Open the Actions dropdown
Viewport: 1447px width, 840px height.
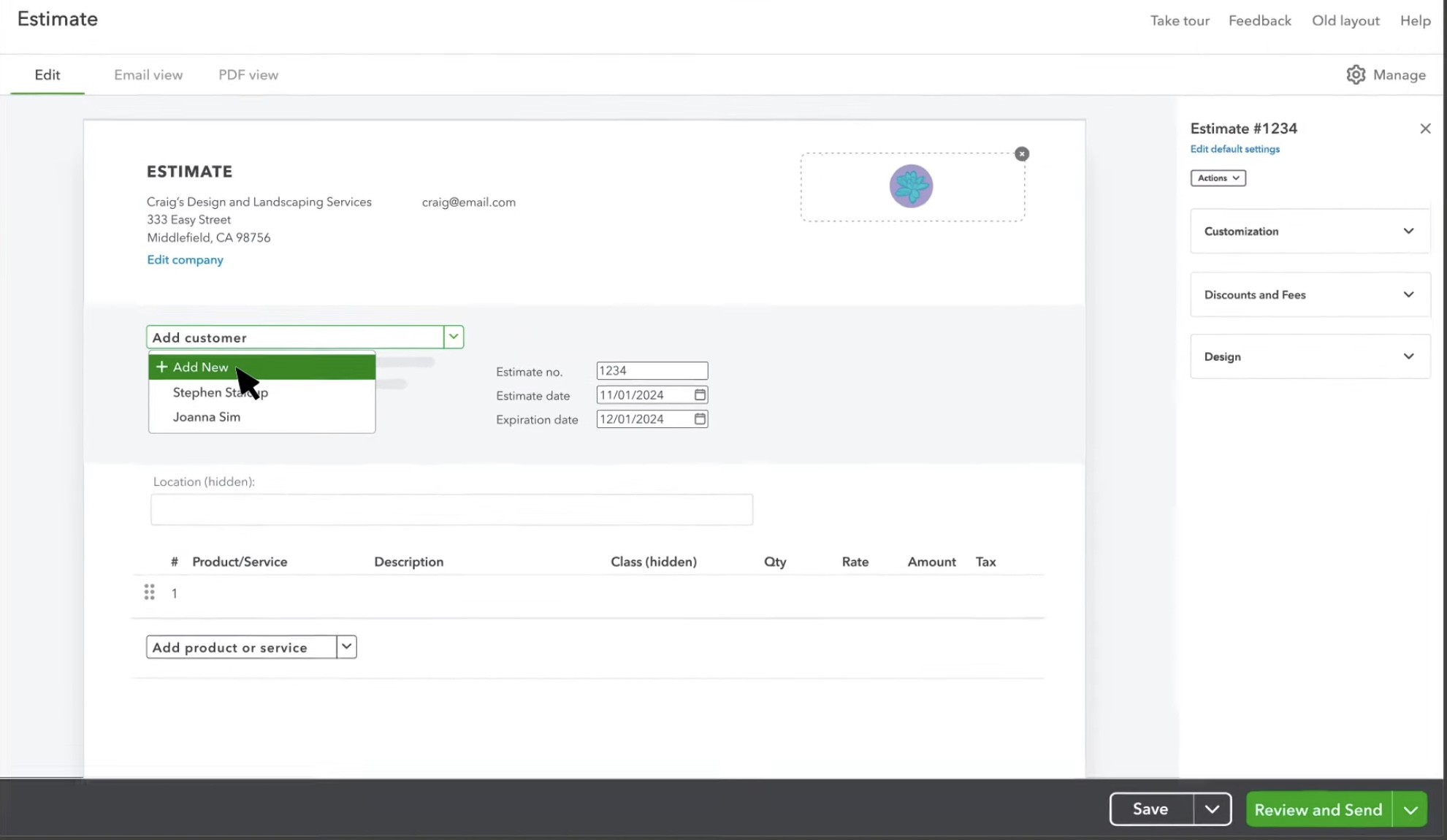tap(1218, 178)
